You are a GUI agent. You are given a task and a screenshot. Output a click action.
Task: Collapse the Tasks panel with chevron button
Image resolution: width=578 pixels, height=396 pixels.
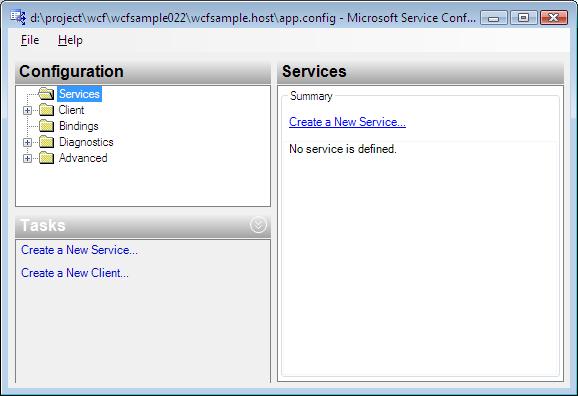tap(258, 225)
